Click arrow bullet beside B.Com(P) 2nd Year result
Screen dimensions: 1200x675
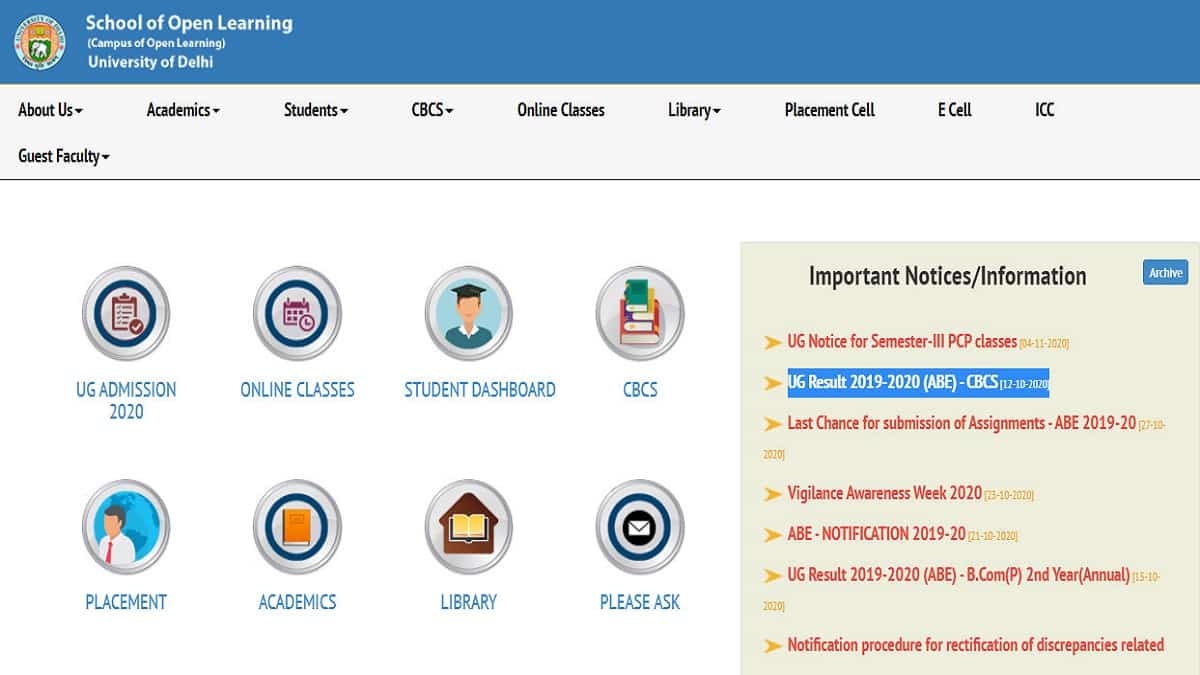coord(772,576)
